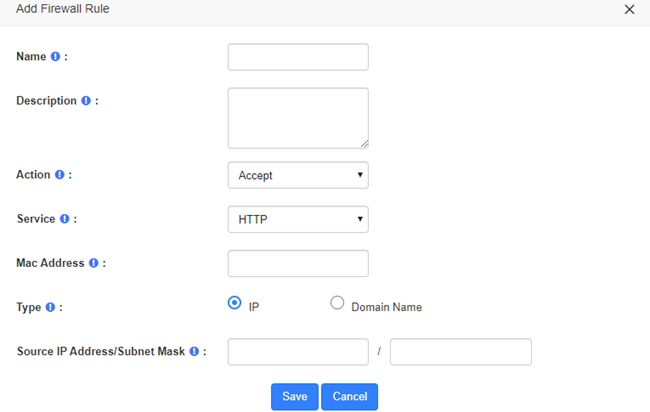Focus the Name input field

click(298, 57)
